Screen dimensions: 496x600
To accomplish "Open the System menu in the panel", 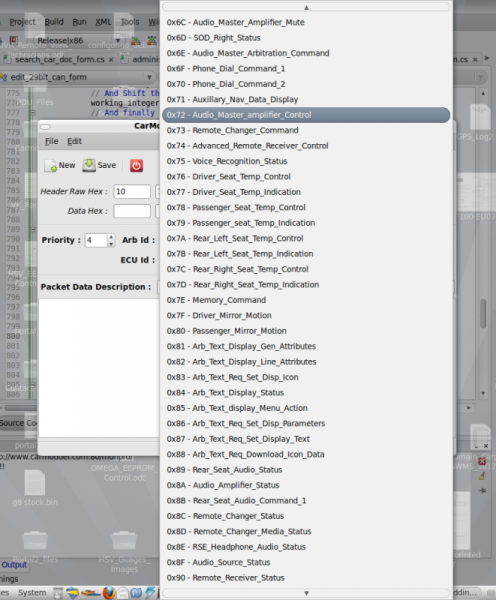I will coord(32,593).
